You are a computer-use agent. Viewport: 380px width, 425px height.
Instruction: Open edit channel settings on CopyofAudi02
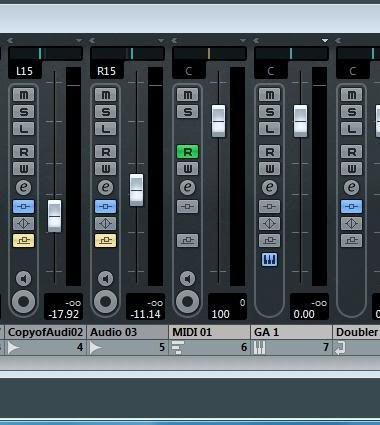point(23,187)
